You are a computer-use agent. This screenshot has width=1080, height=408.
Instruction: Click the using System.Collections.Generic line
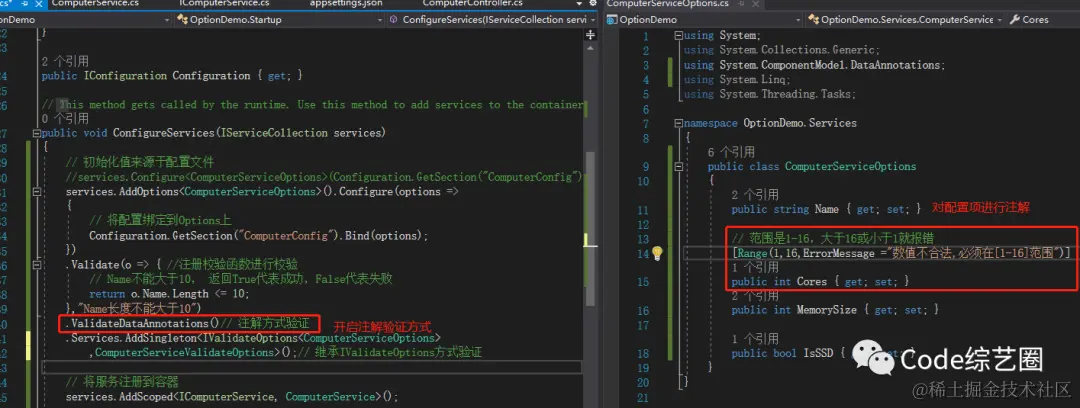coord(782,50)
